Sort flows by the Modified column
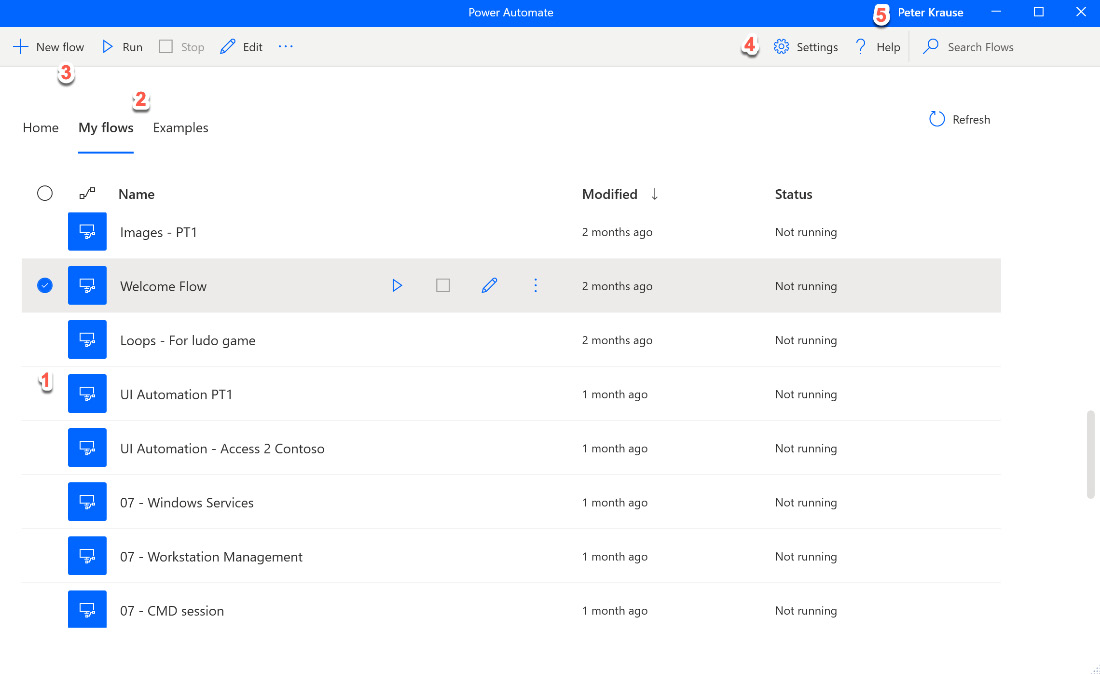This screenshot has width=1100, height=674. [610, 194]
